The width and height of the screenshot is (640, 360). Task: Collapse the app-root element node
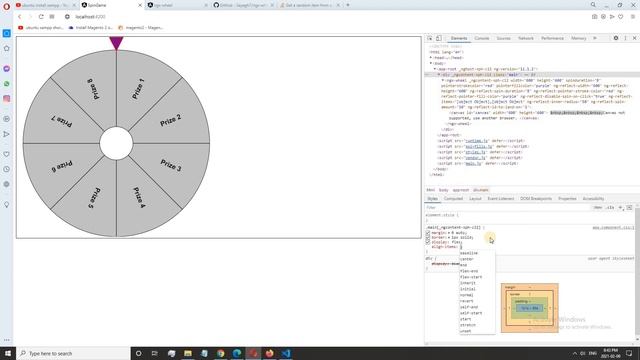pos(435,69)
